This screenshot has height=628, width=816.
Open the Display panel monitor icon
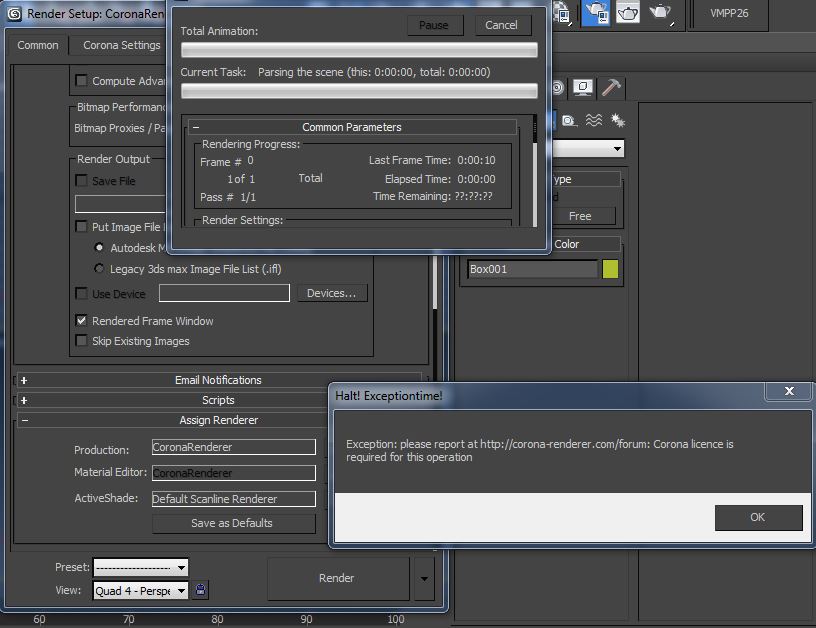pos(583,87)
